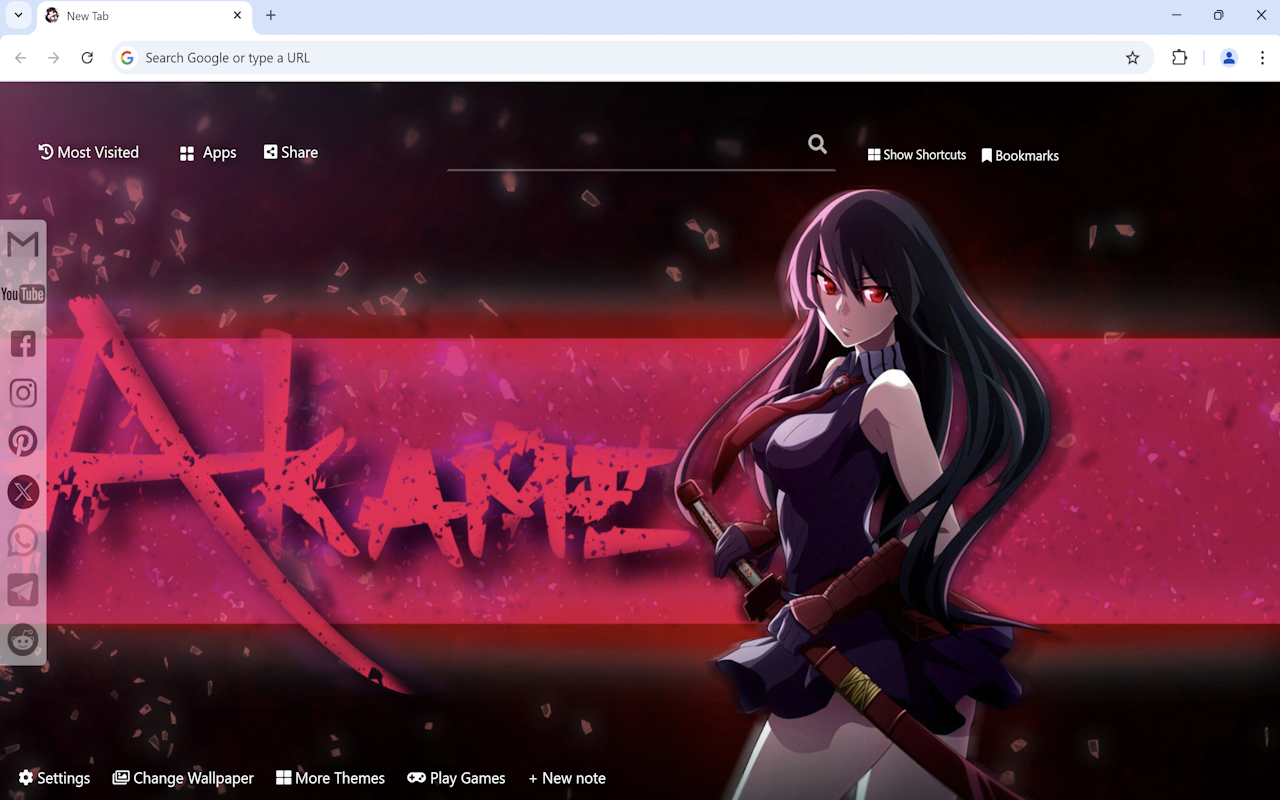Open Play Games
Viewport: 1280px width, 800px height.
[x=456, y=777]
